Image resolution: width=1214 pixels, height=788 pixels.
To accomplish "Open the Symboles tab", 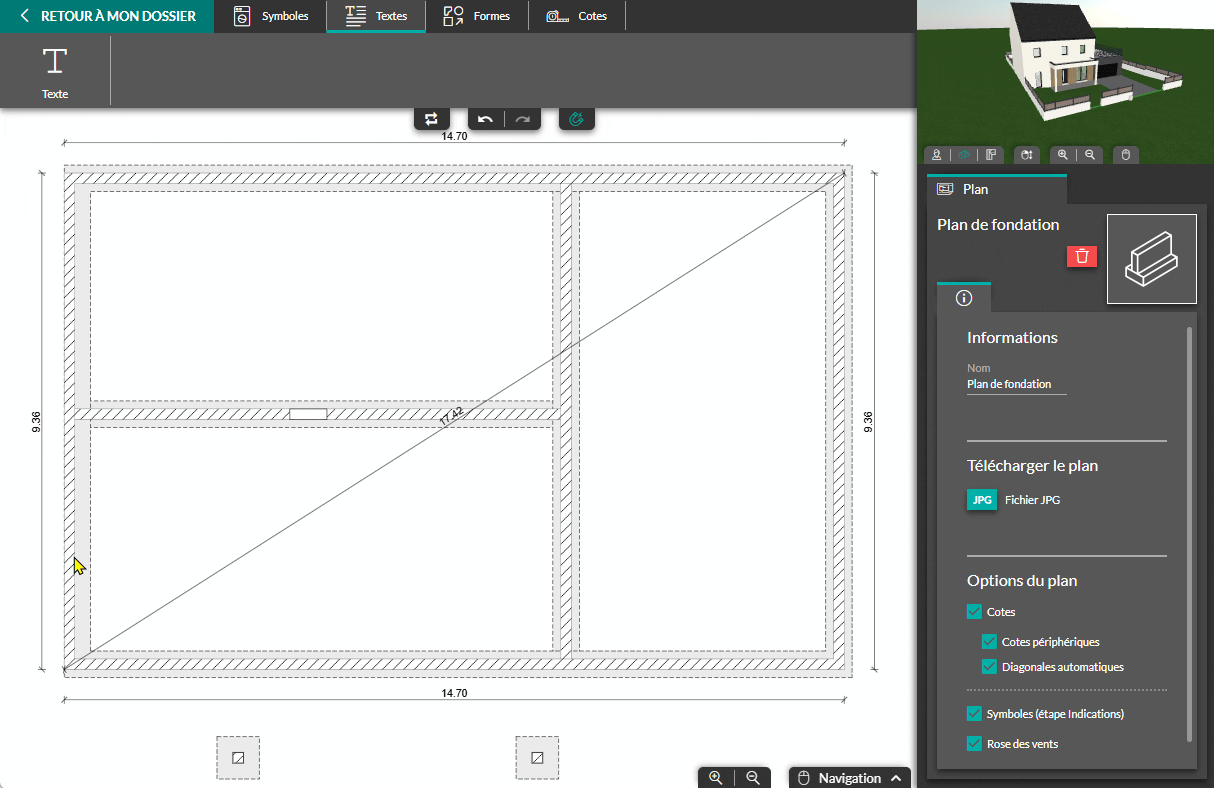I will tap(270, 16).
